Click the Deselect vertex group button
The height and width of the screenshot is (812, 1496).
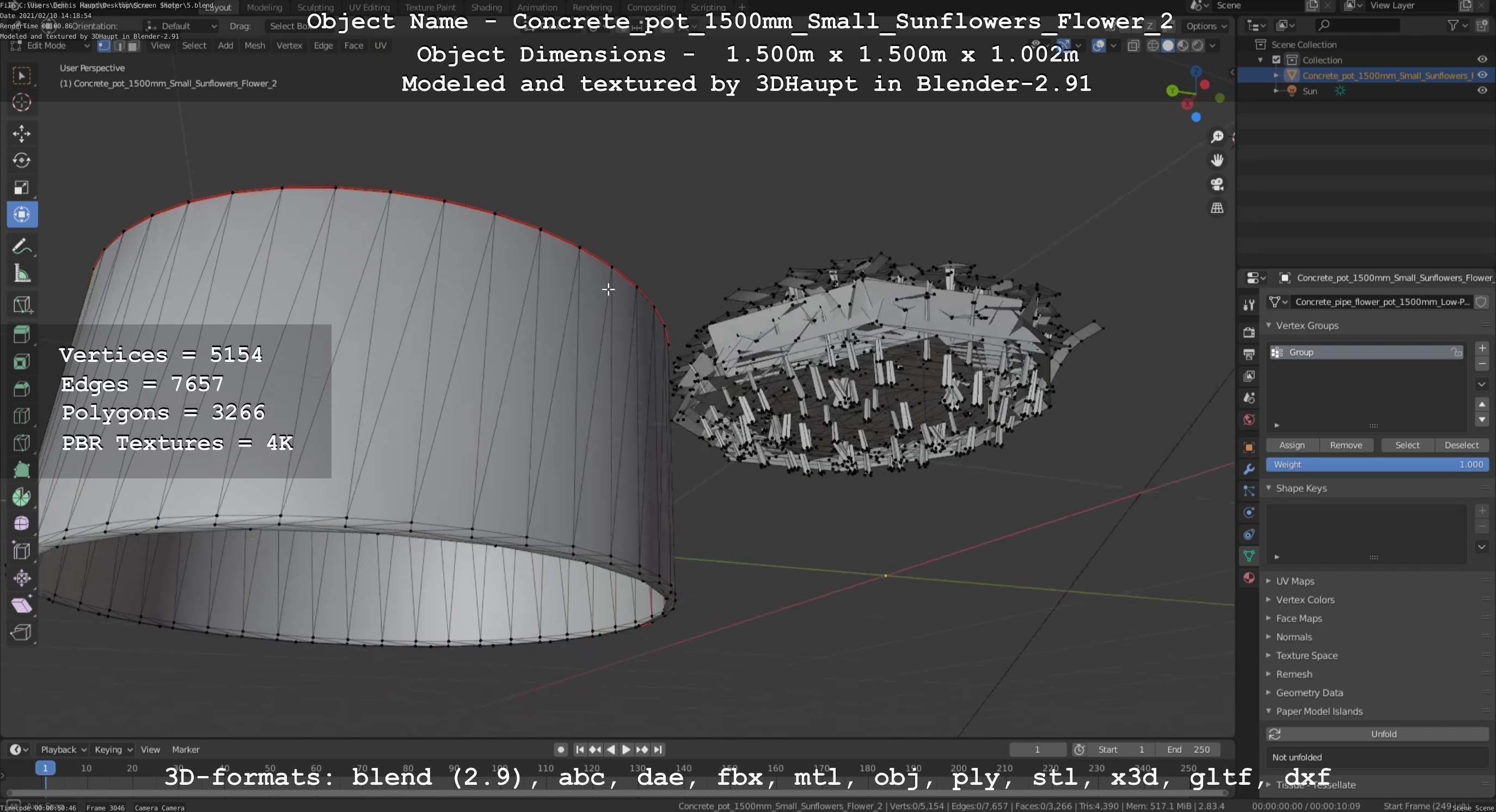click(1462, 445)
